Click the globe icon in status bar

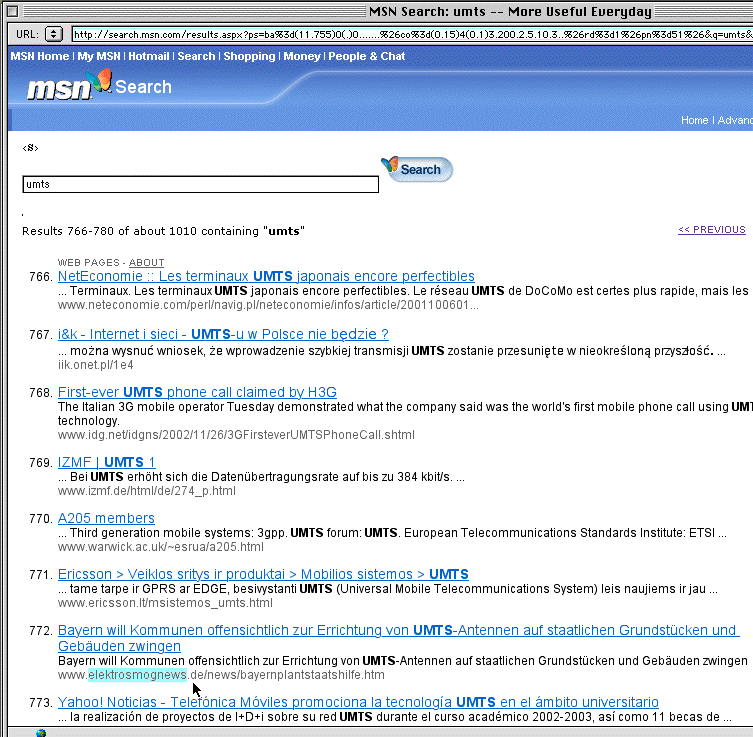pos(41,732)
